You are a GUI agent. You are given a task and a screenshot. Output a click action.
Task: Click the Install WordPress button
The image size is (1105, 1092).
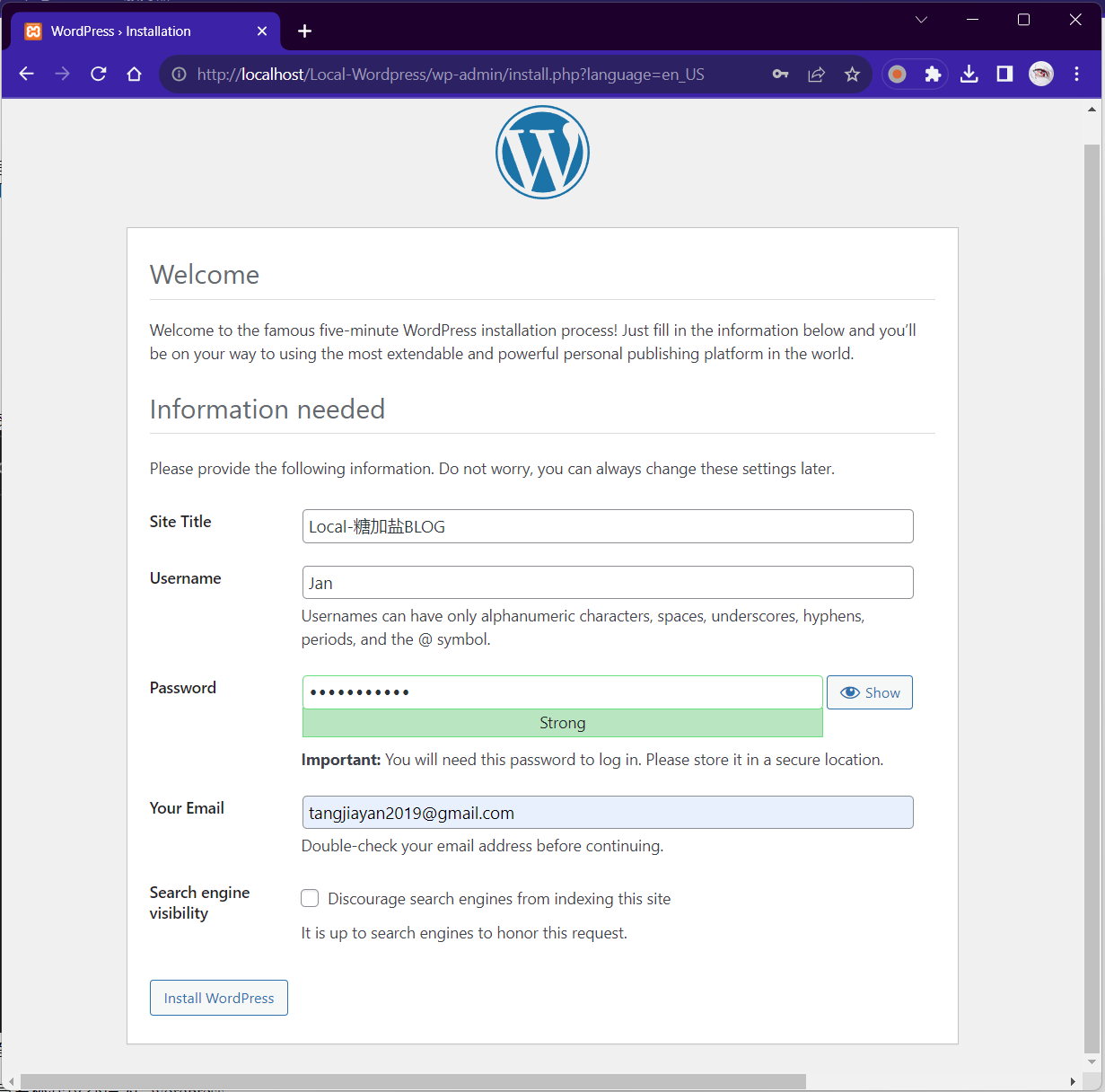click(219, 998)
